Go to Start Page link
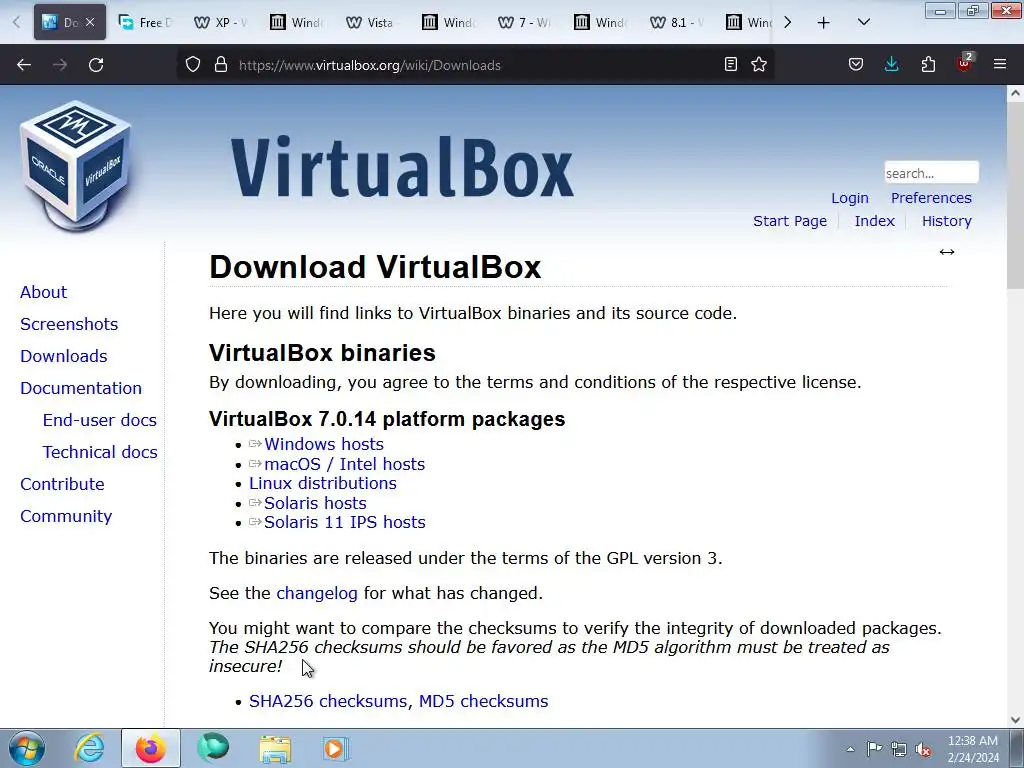Screen dimensions: 1024x768 [790, 221]
